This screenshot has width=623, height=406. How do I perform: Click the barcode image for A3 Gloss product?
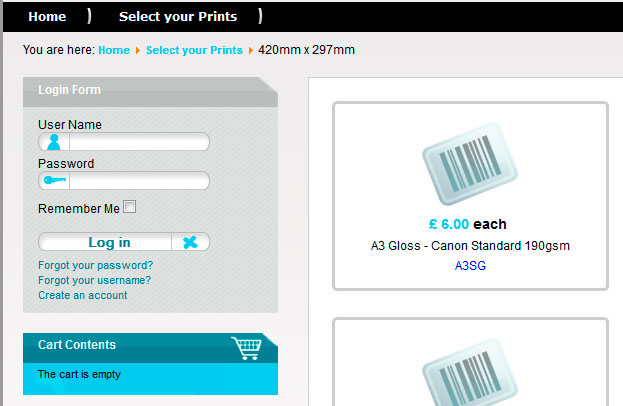coord(470,164)
